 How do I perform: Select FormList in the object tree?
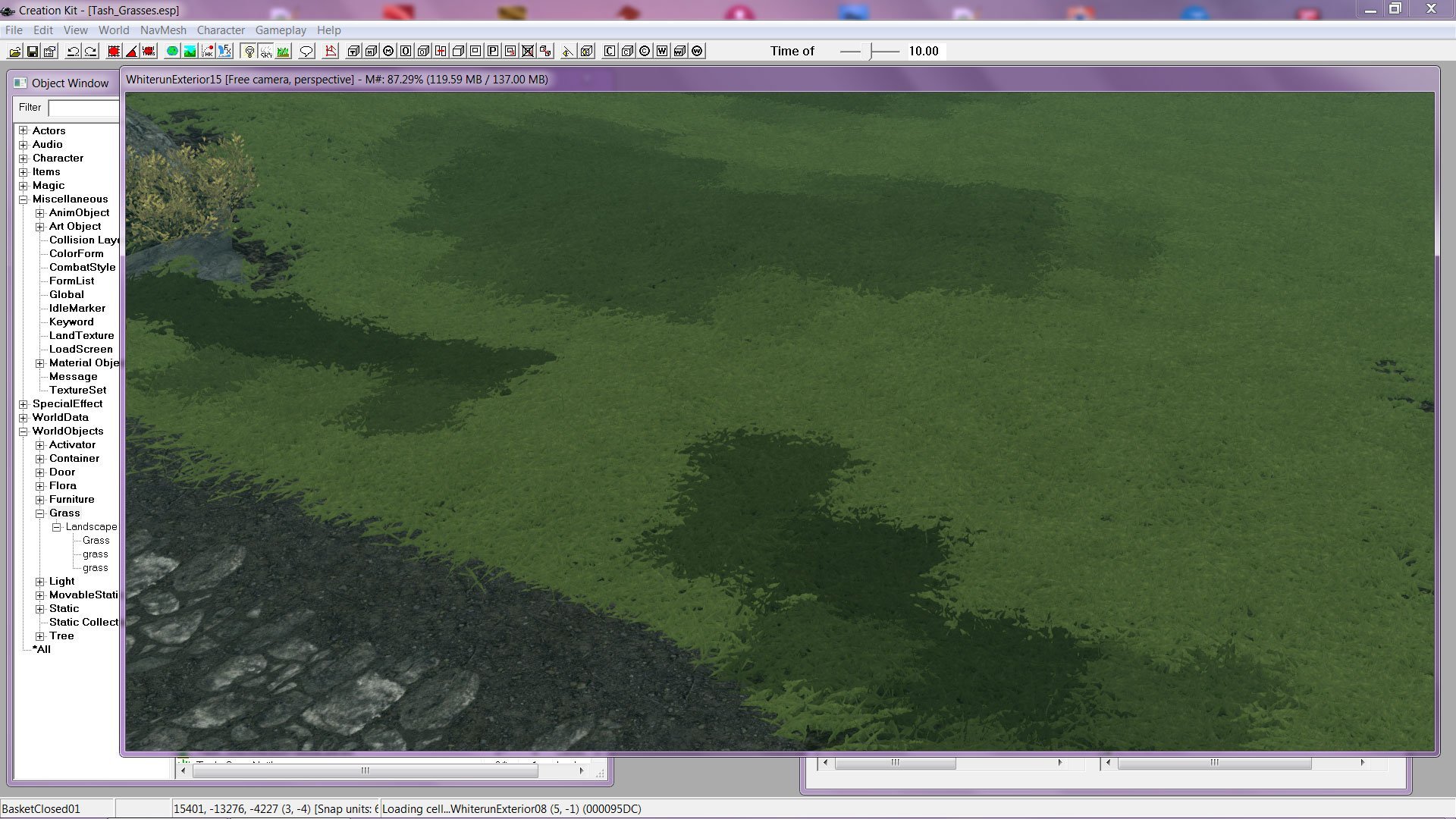click(71, 281)
